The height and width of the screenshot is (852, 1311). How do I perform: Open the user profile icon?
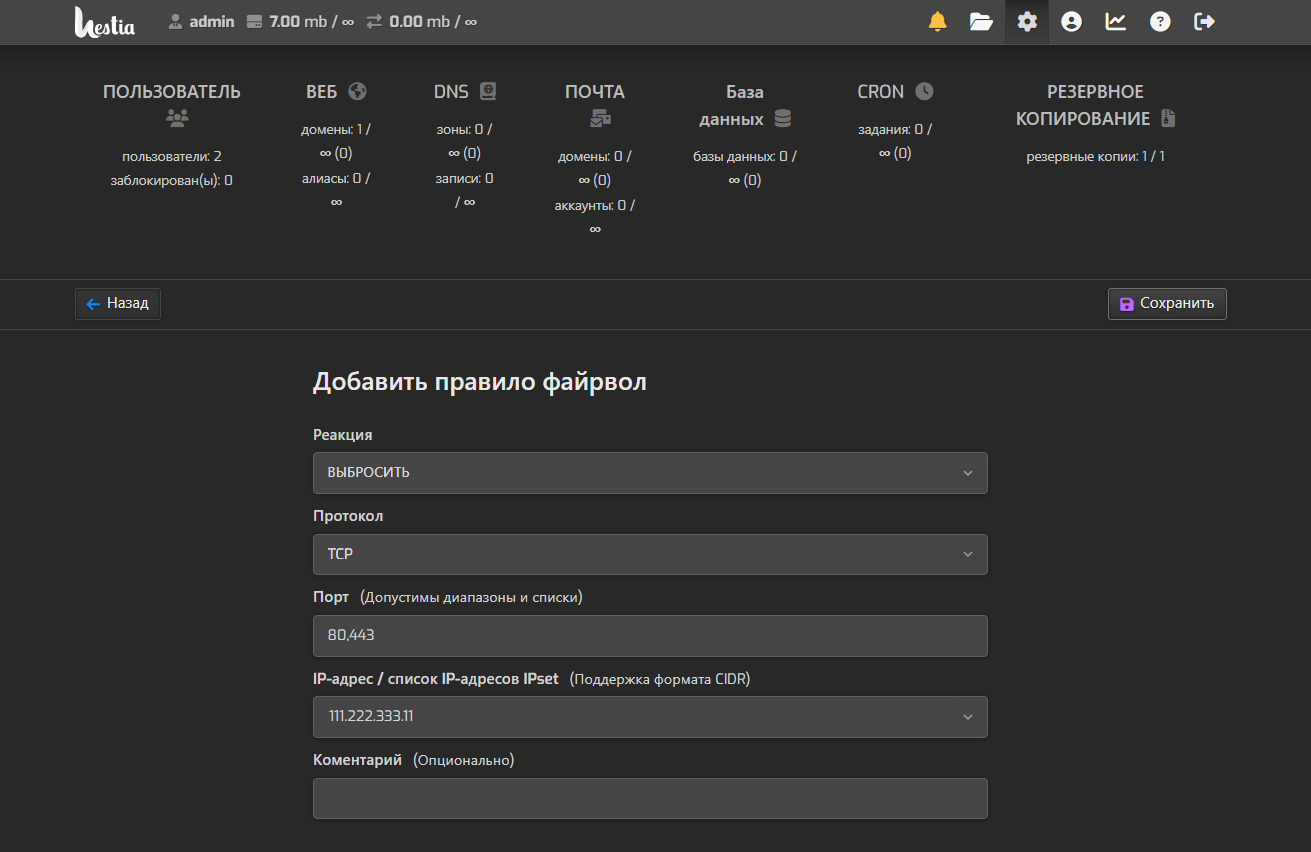(x=1071, y=22)
